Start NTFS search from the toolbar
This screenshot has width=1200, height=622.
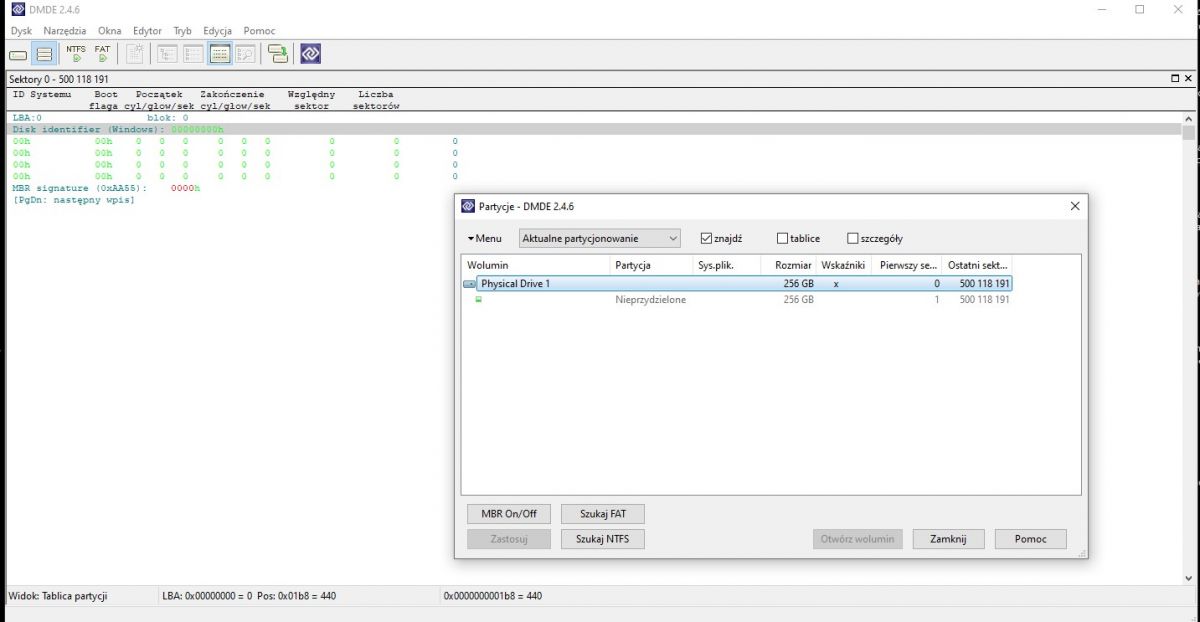point(76,54)
